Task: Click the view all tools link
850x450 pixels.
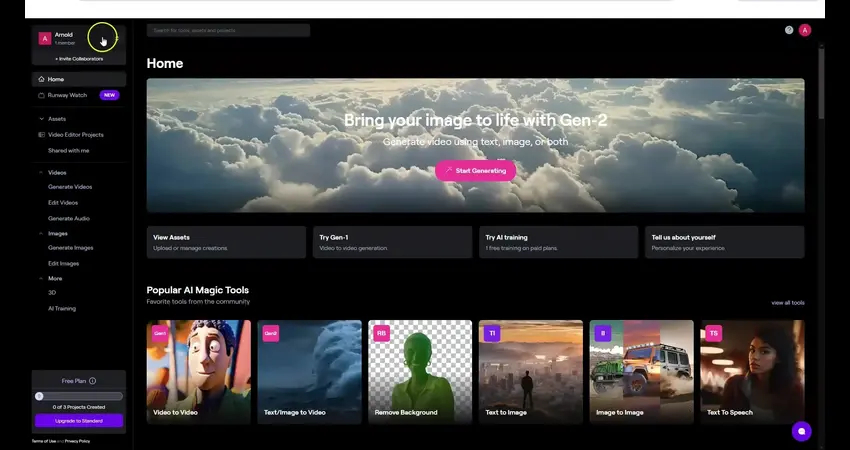Action: [x=788, y=303]
